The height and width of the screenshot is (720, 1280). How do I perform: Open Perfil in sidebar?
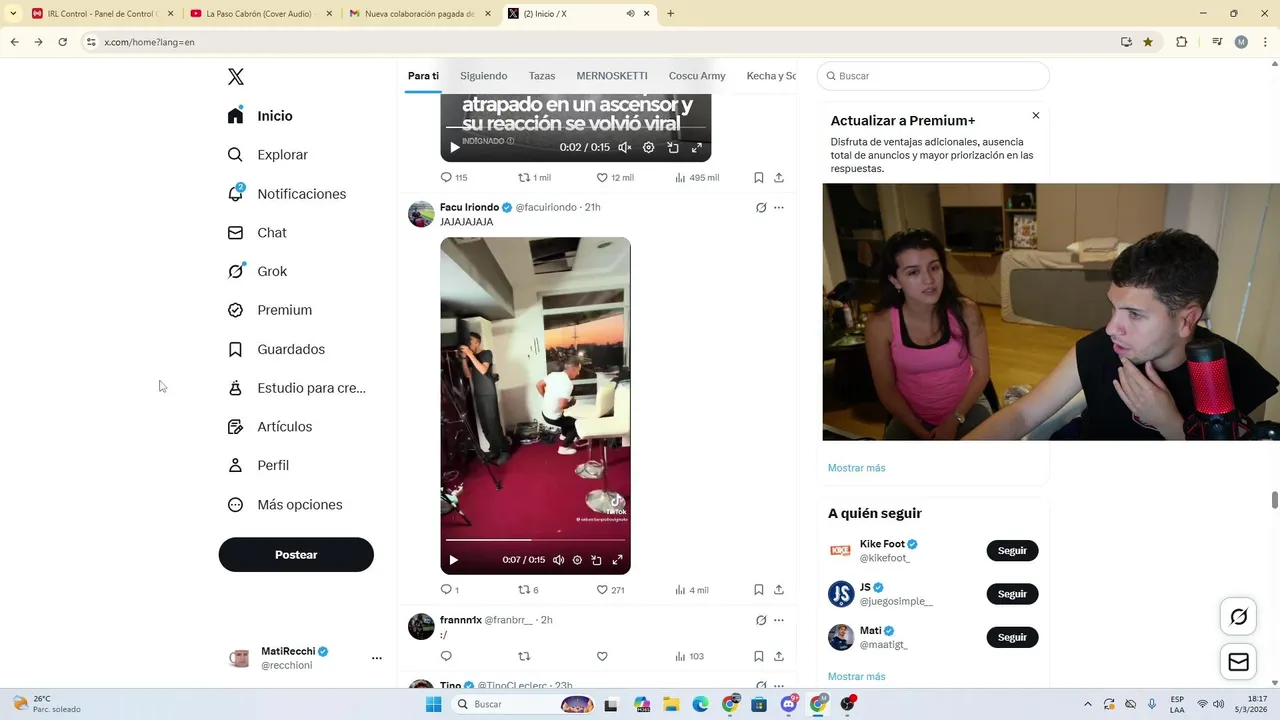pos(258,465)
